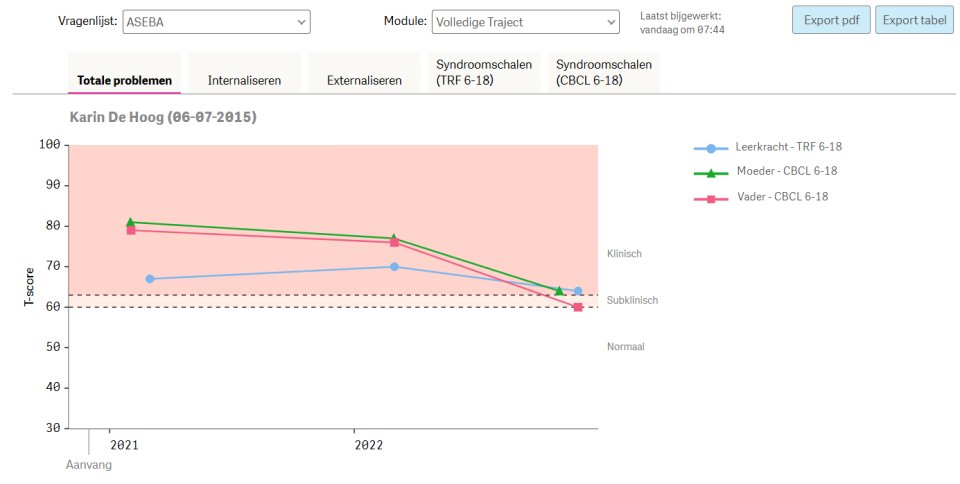Click Vader's pink square point at 2021

click(x=131, y=230)
